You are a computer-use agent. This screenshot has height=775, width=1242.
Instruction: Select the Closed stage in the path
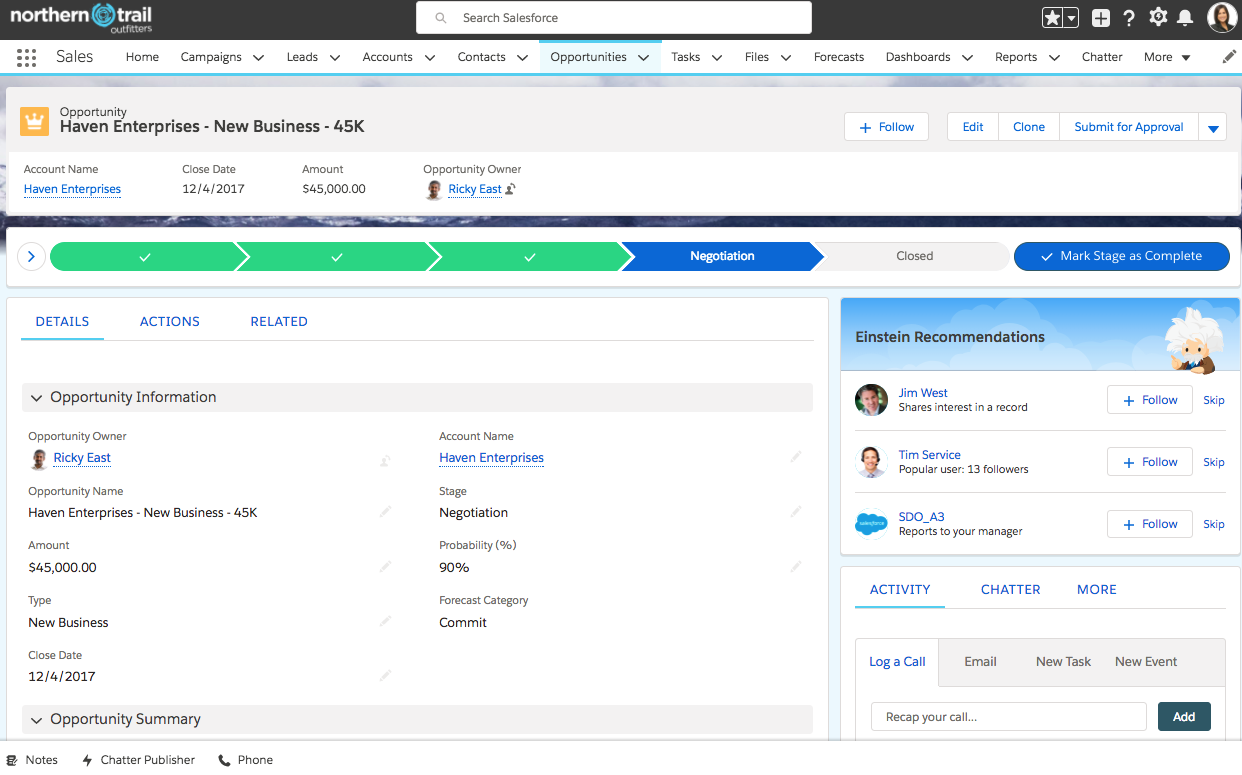click(x=914, y=256)
